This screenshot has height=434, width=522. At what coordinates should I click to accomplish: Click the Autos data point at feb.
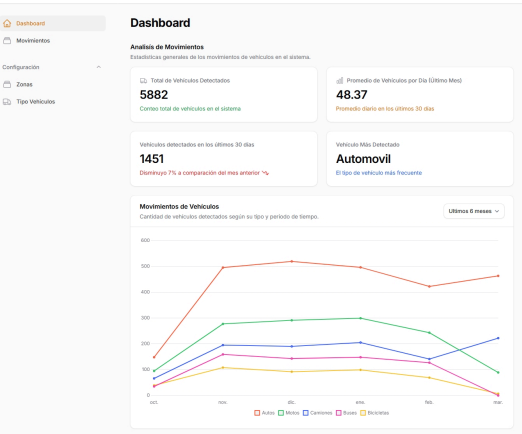coord(429,286)
